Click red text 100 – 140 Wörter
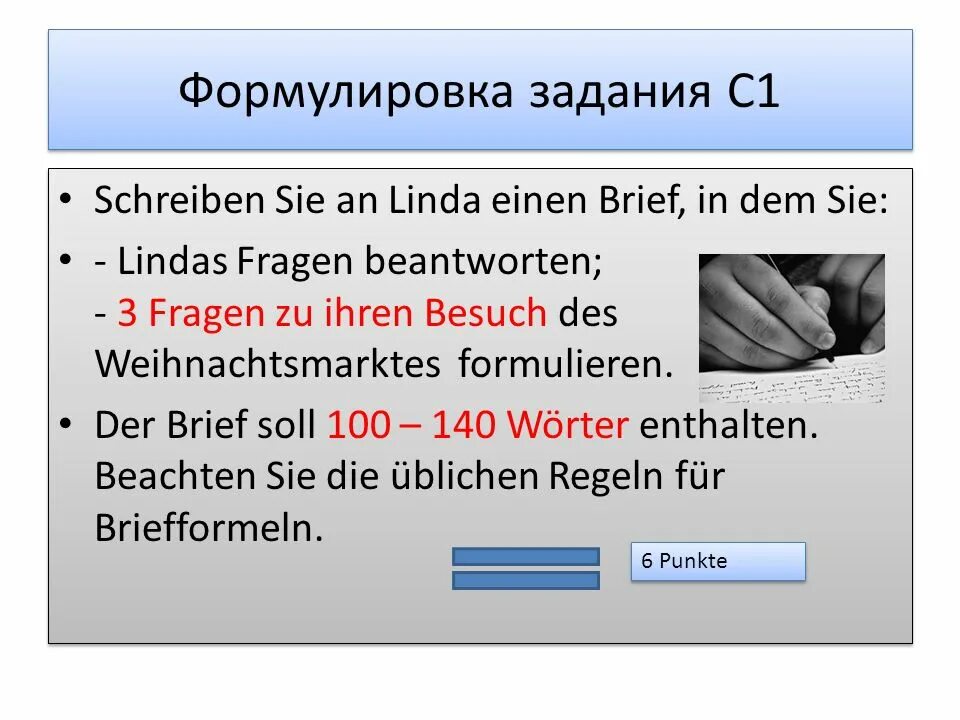The image size is (960, 720). (x=478, y=424)
